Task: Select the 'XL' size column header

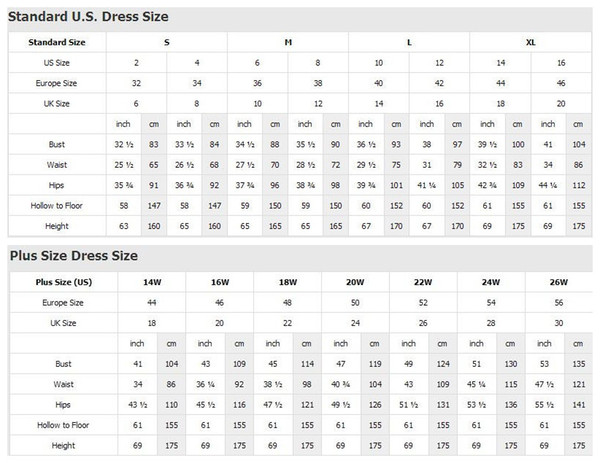Action: coord(530,42)
